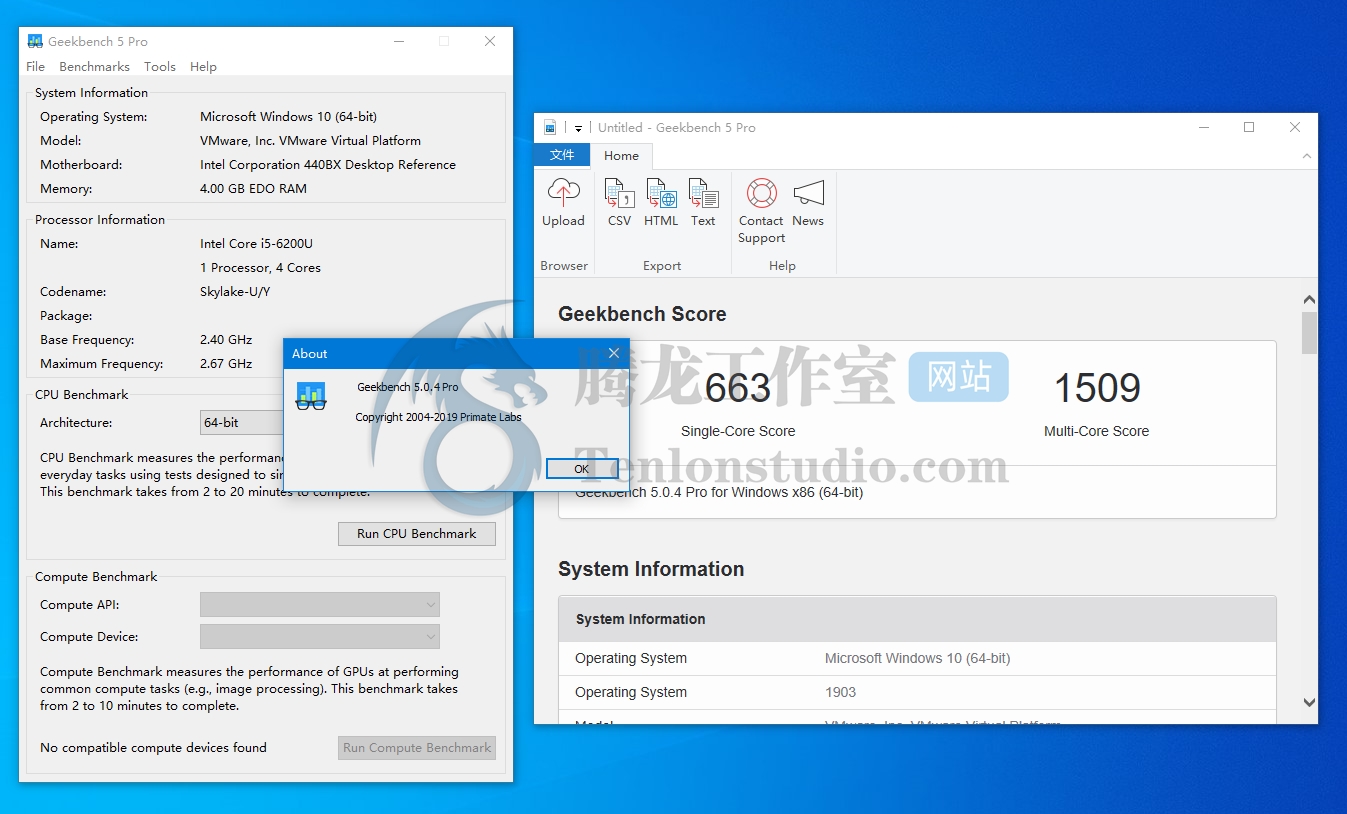The height and width of the screenshot is (814, 1347).
Task: Minimize the Untitled results window
Action: tap(1203, 127)
